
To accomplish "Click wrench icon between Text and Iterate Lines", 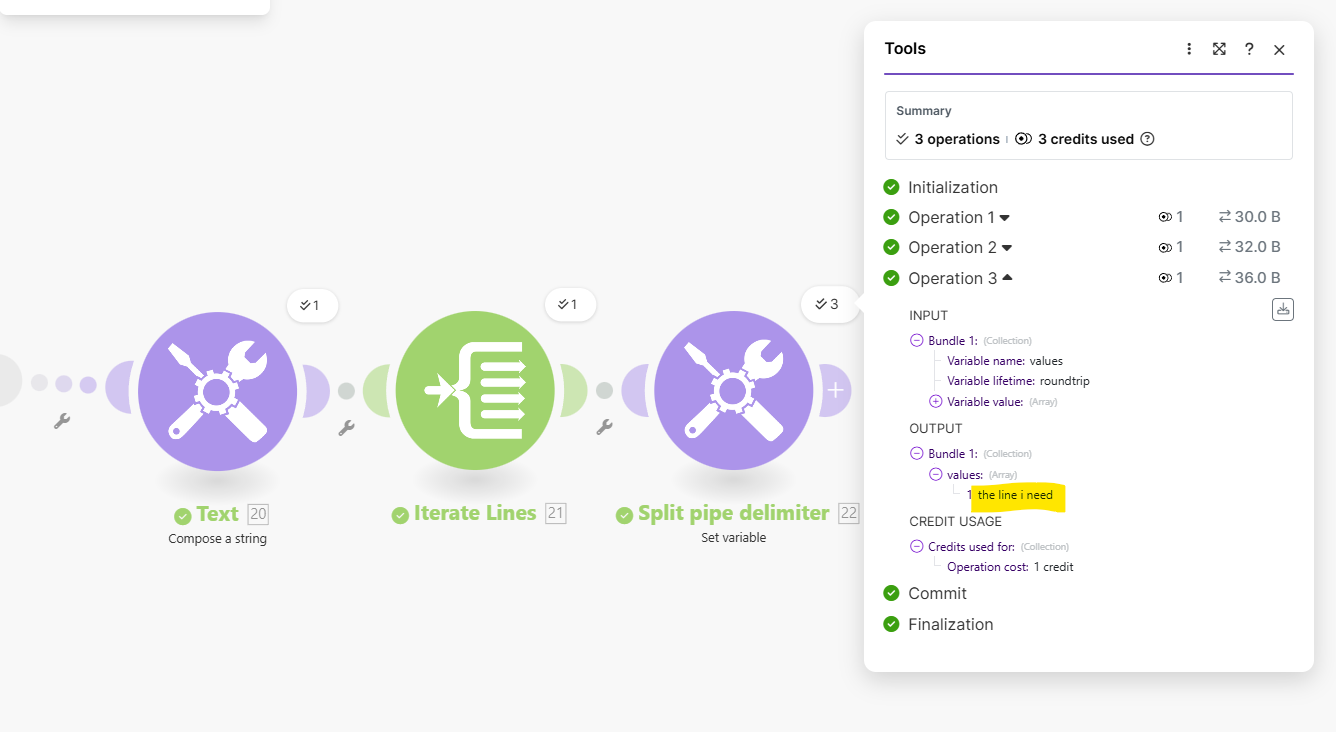I will (346, 427).
